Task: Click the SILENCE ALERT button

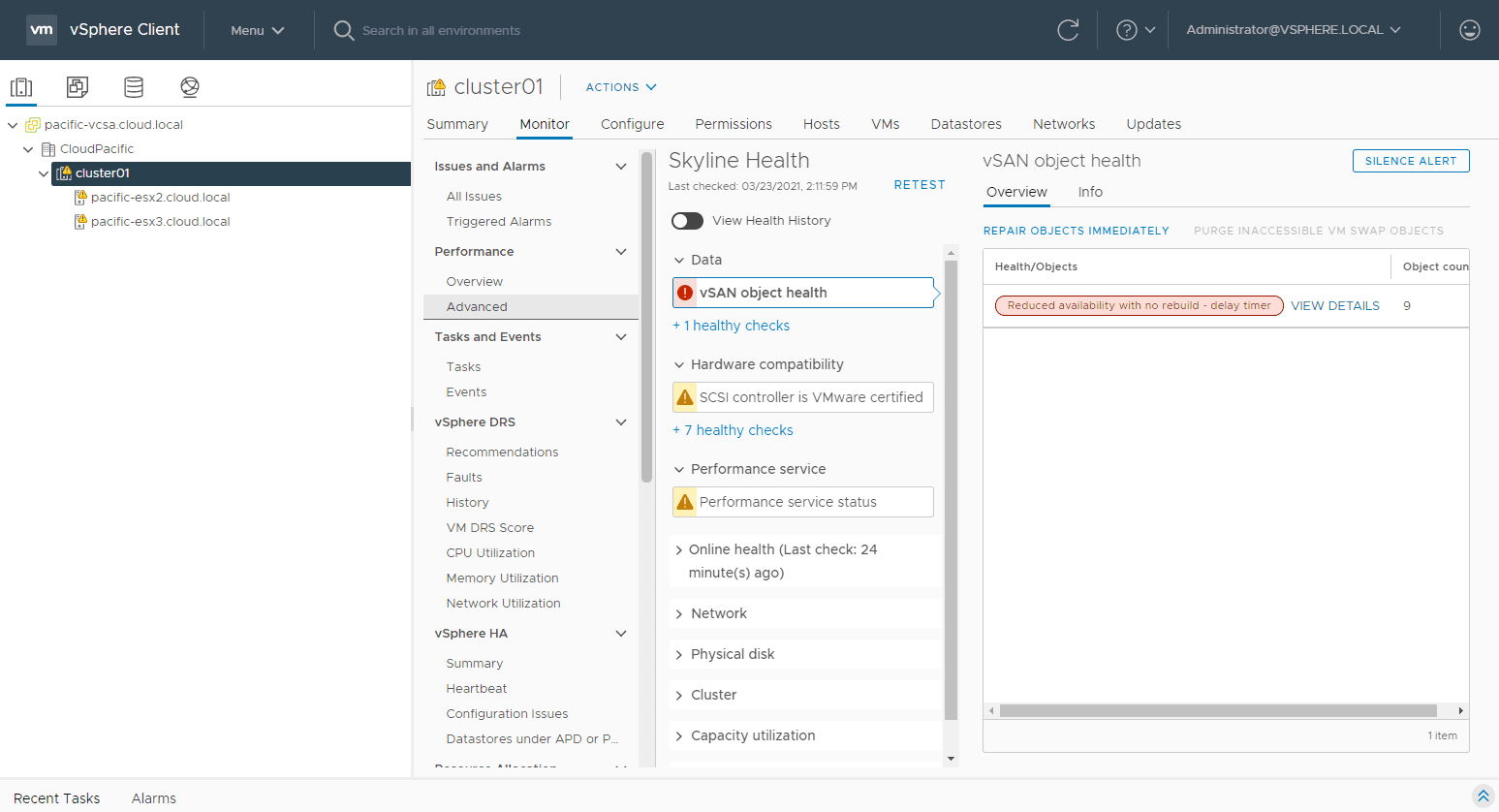Action: [x=1410, y=161]
